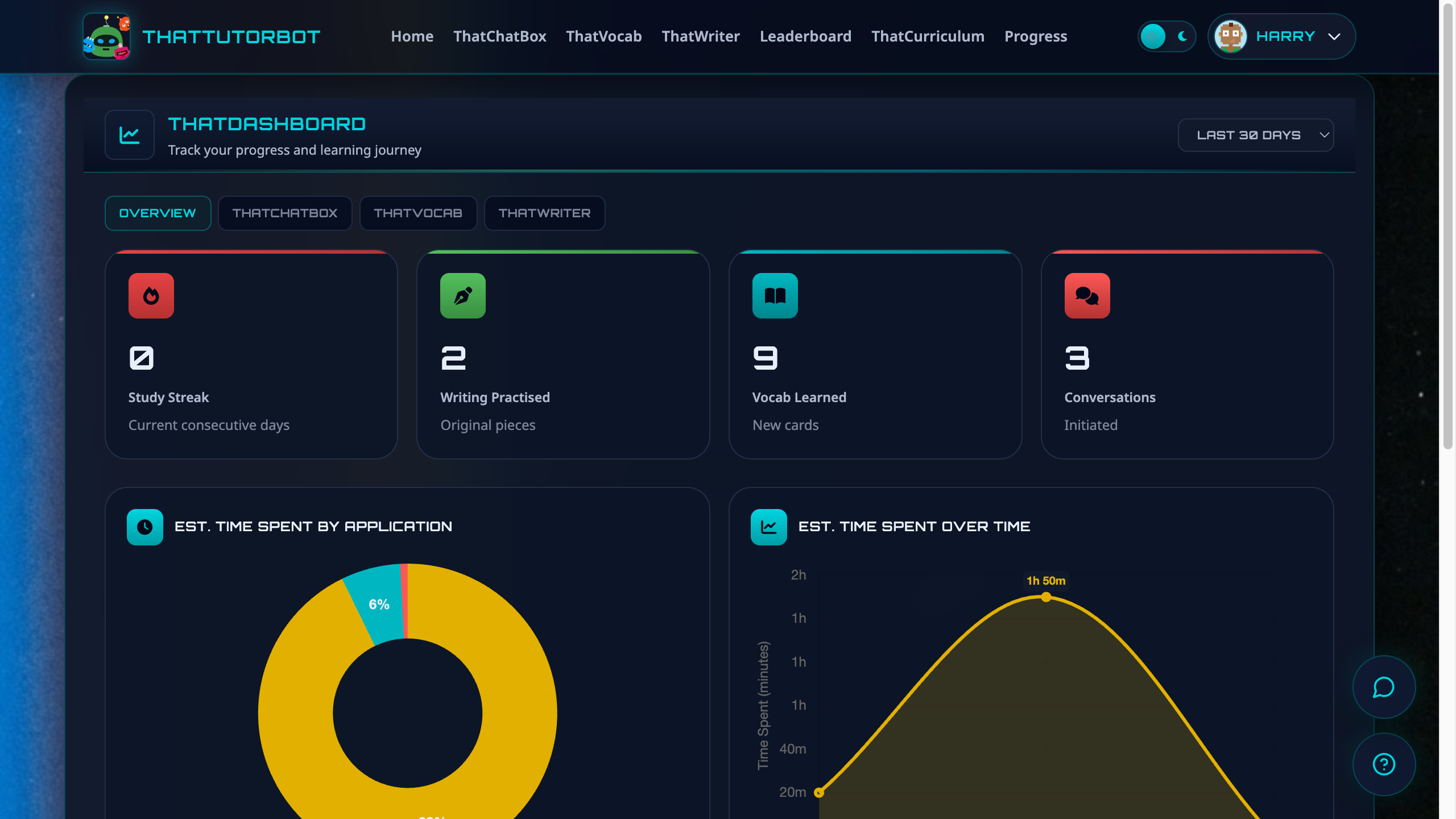Open the Leaderboard page

point(805,36)
